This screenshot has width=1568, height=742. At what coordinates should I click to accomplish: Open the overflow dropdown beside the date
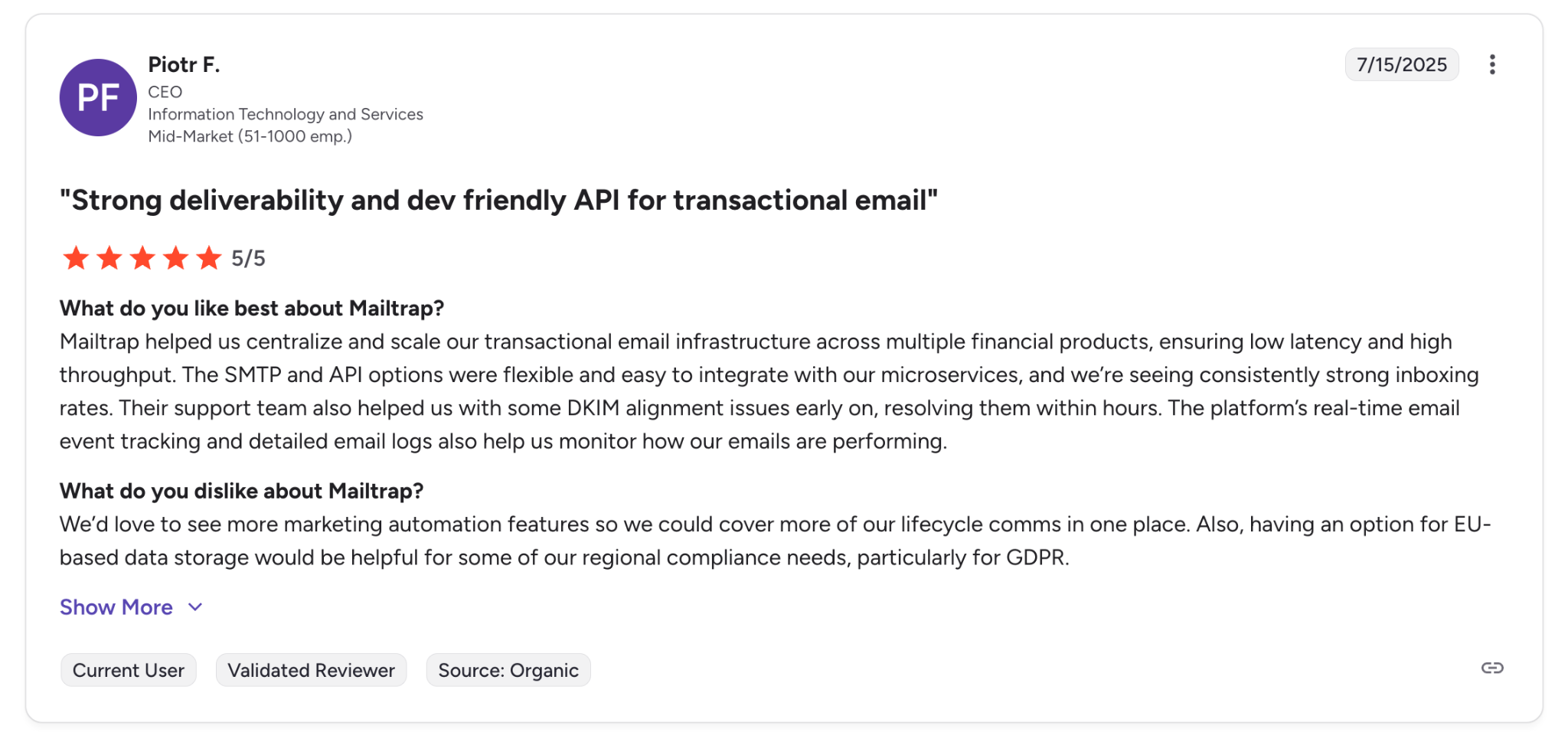pyautogui.click(x=1493, y=64)
